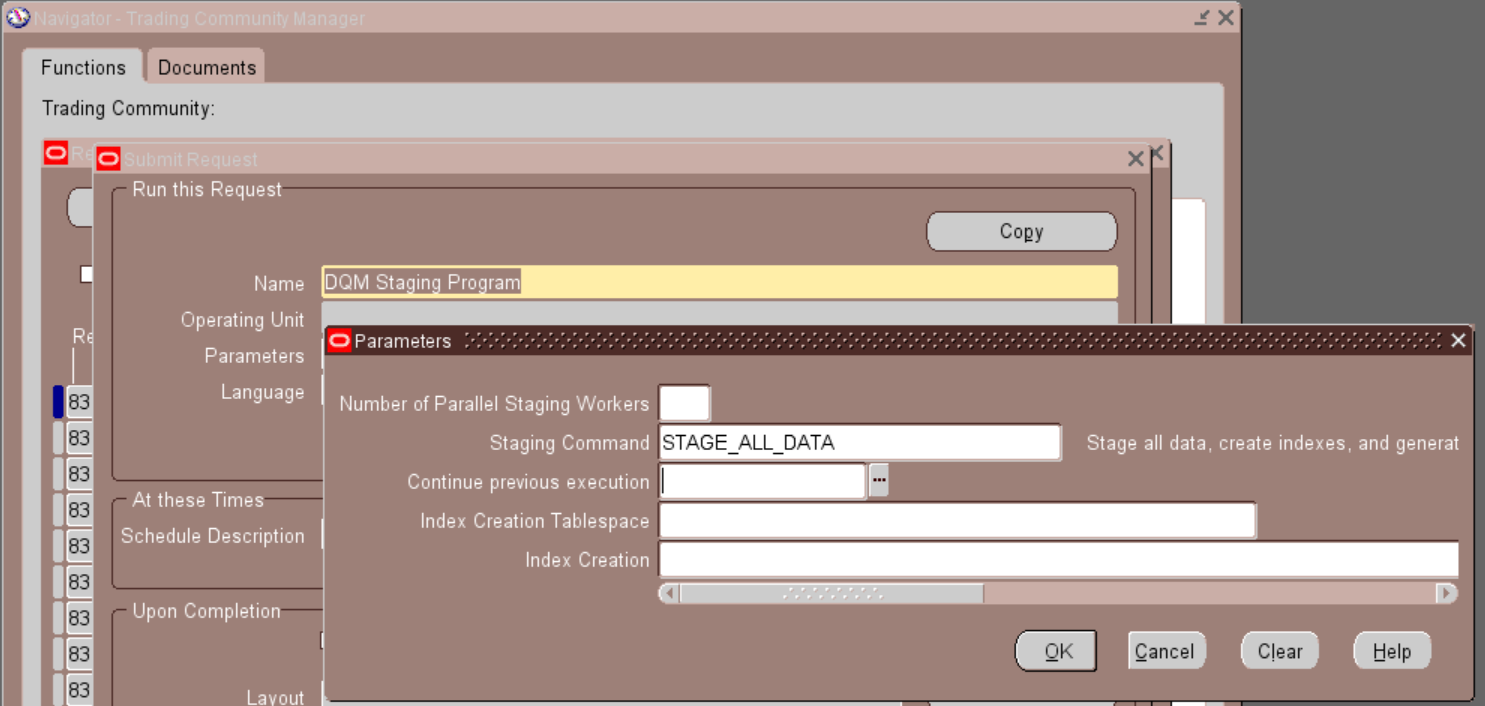
Task: Click the Parameters scrollbar right arrow
Action: click(x=1446, y=593)
